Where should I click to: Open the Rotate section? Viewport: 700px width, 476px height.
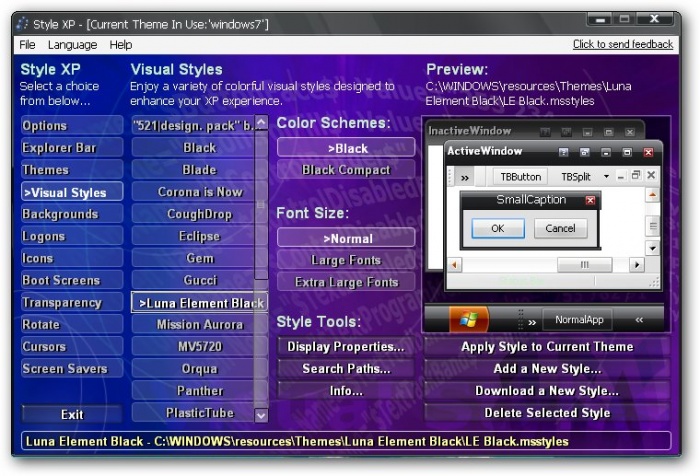tap(72, 324)
